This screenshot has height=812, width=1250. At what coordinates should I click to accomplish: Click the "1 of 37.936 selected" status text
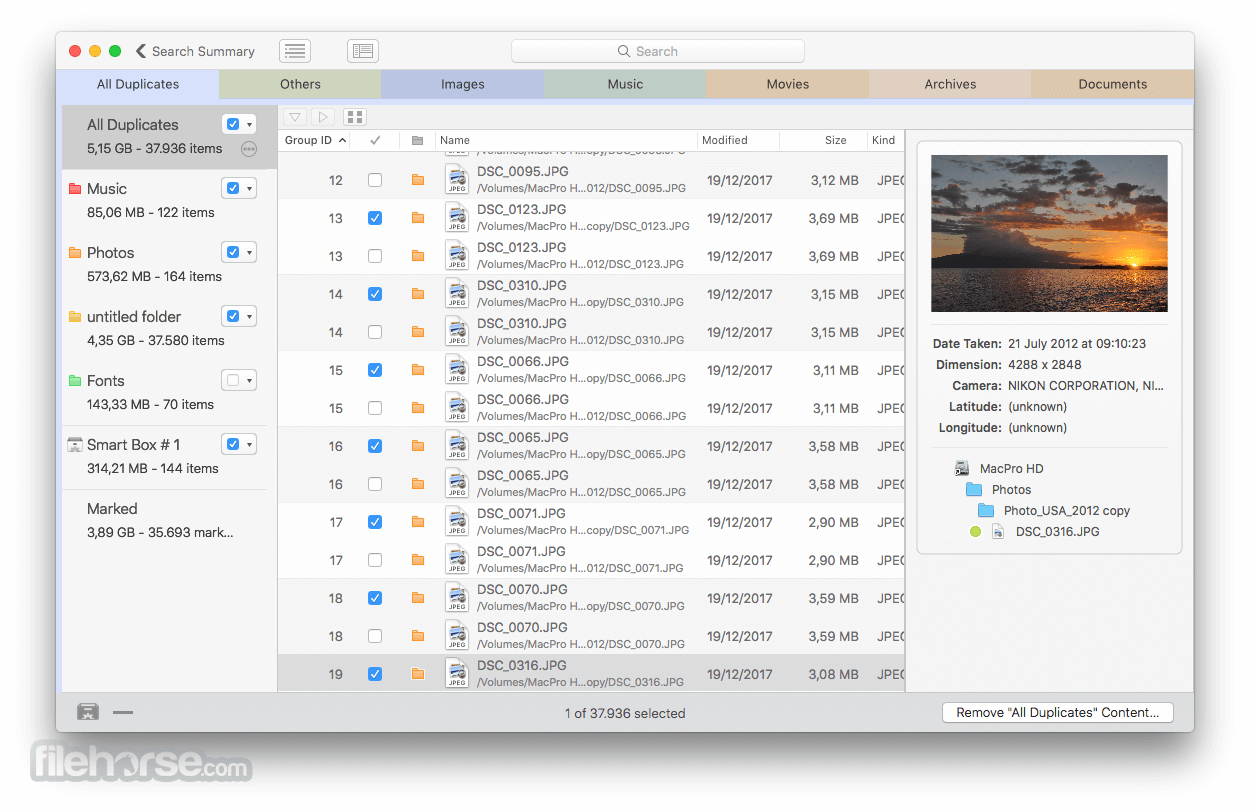tap(625, 713)
